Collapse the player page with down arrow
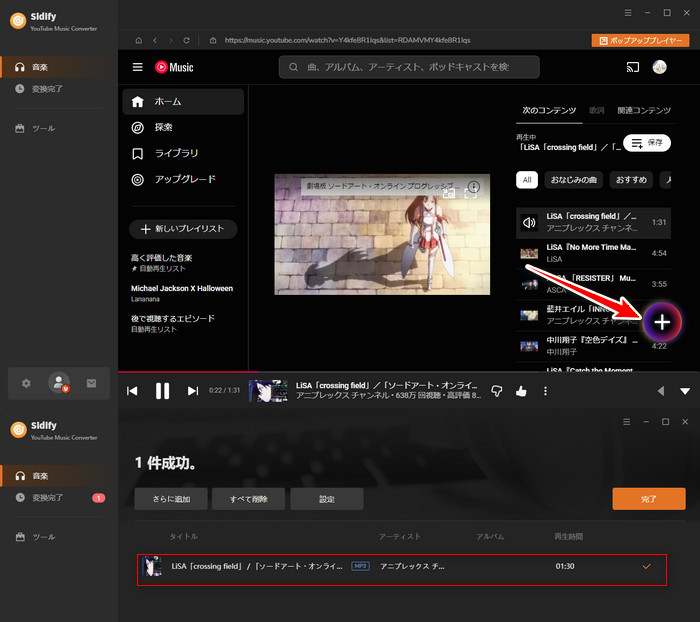Viewport: 700px width, 622px height. coord(685,391)
